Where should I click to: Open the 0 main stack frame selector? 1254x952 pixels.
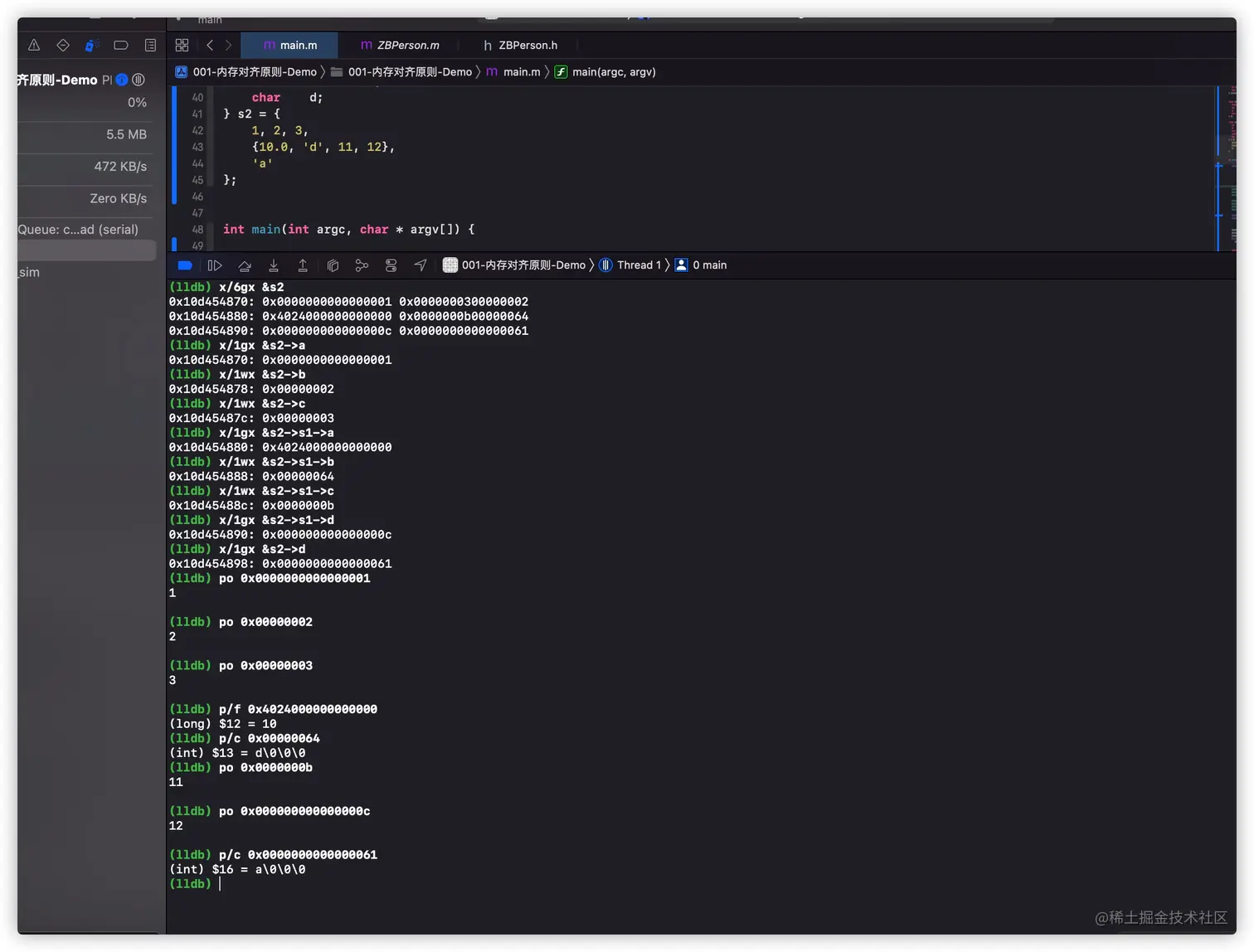click(x=701, y=265)
